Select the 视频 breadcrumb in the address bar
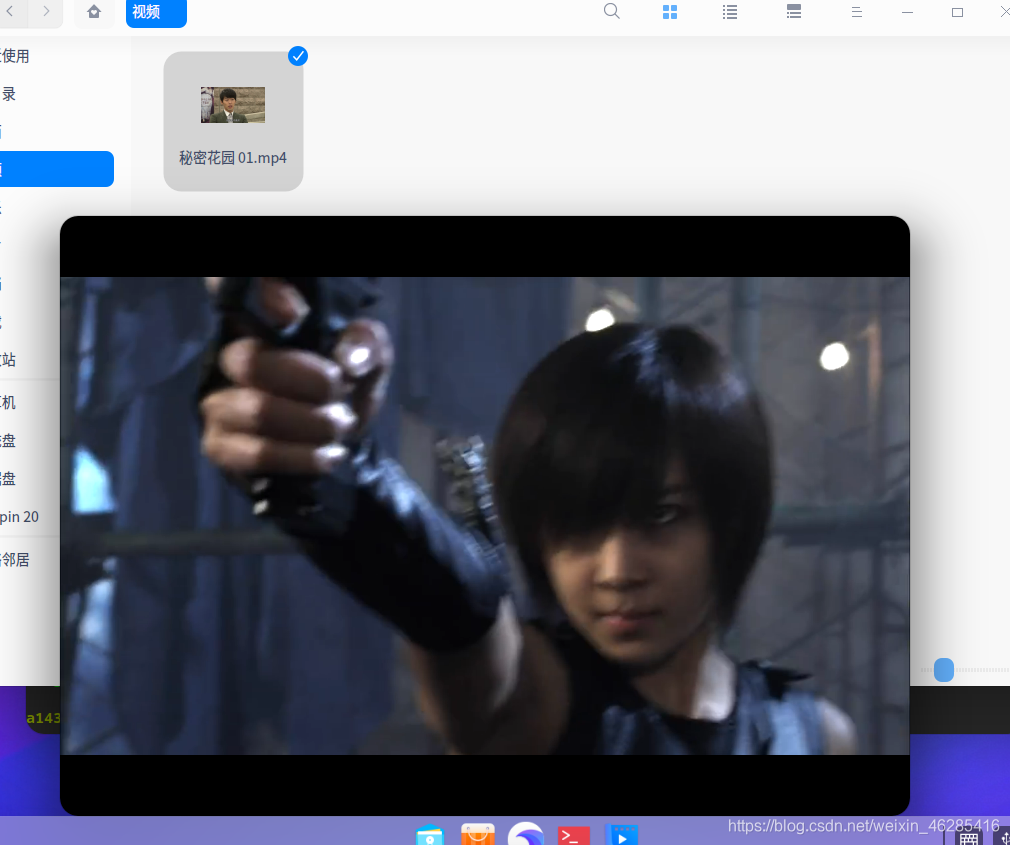 tap(156, 12)
